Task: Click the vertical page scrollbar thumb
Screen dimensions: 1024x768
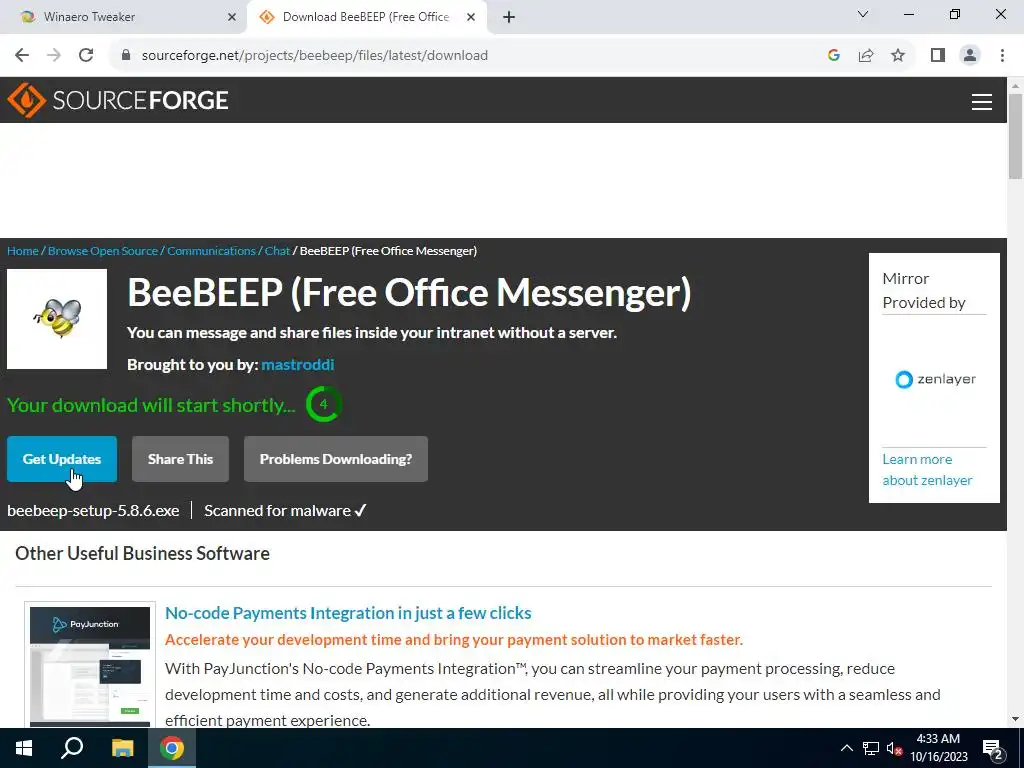Action: click(1016, 136)
